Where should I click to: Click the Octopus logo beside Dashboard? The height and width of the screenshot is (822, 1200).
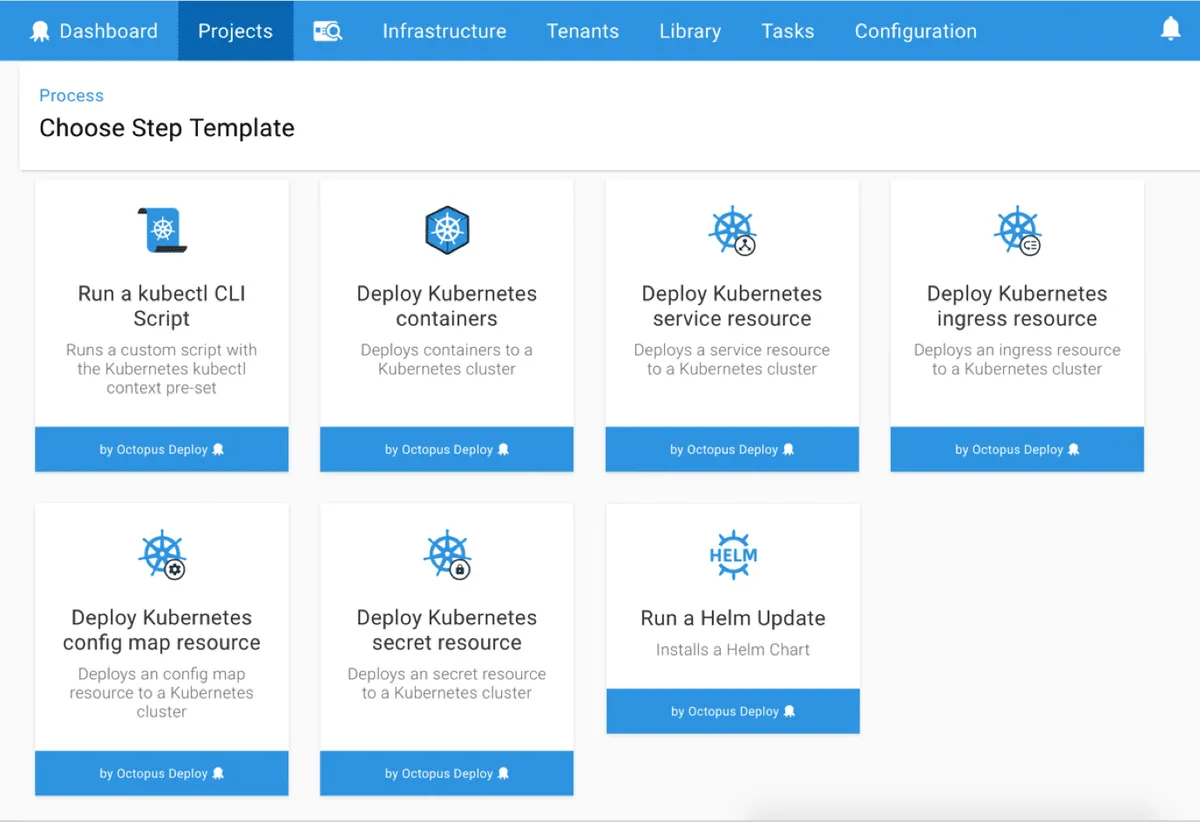[39, 31]
